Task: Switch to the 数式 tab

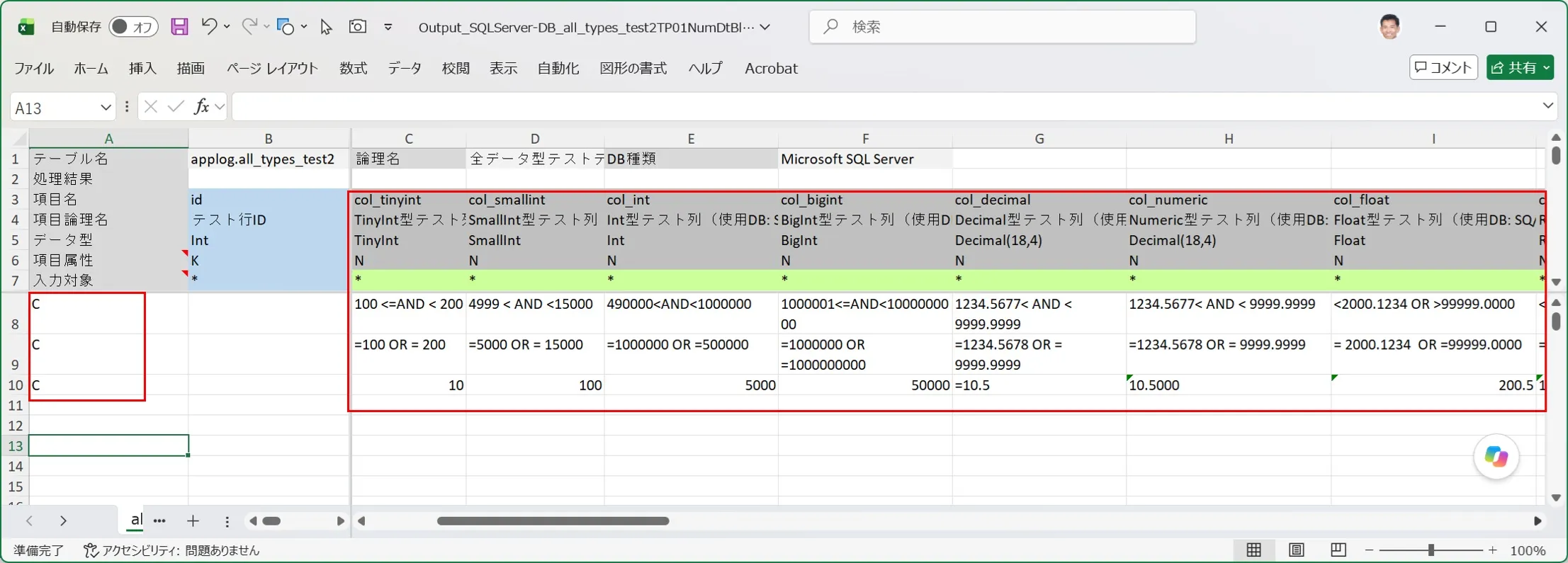Action: click(353, 68)
